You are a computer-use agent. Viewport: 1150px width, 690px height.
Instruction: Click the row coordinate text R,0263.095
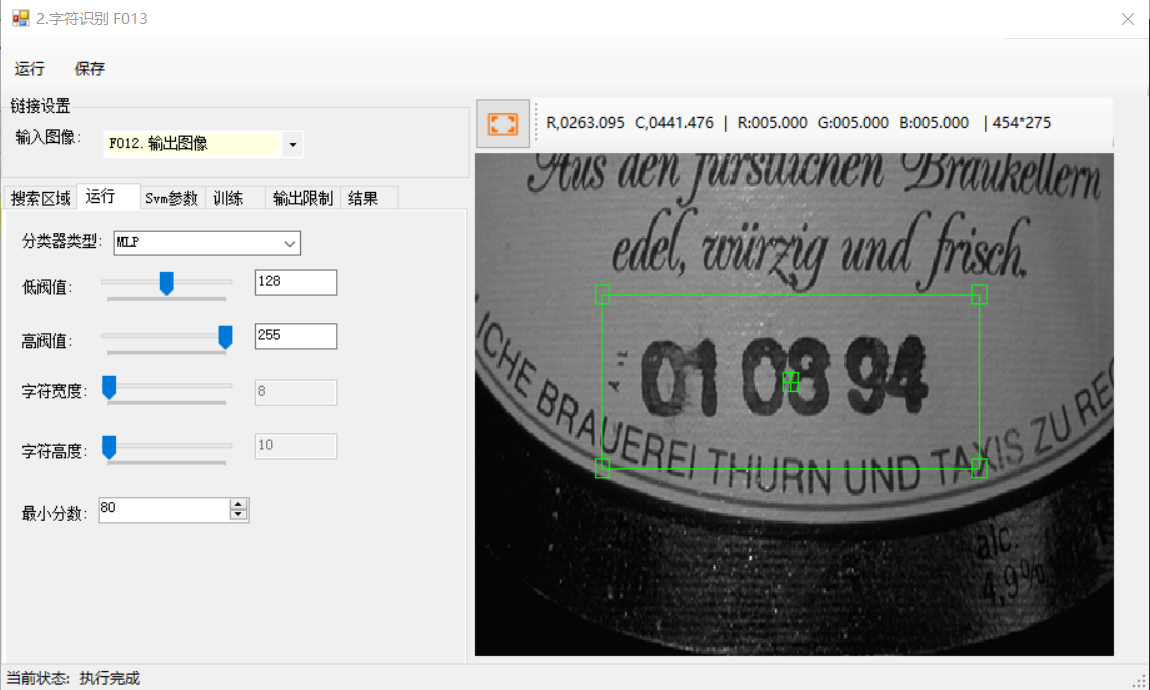pos(585,123)
